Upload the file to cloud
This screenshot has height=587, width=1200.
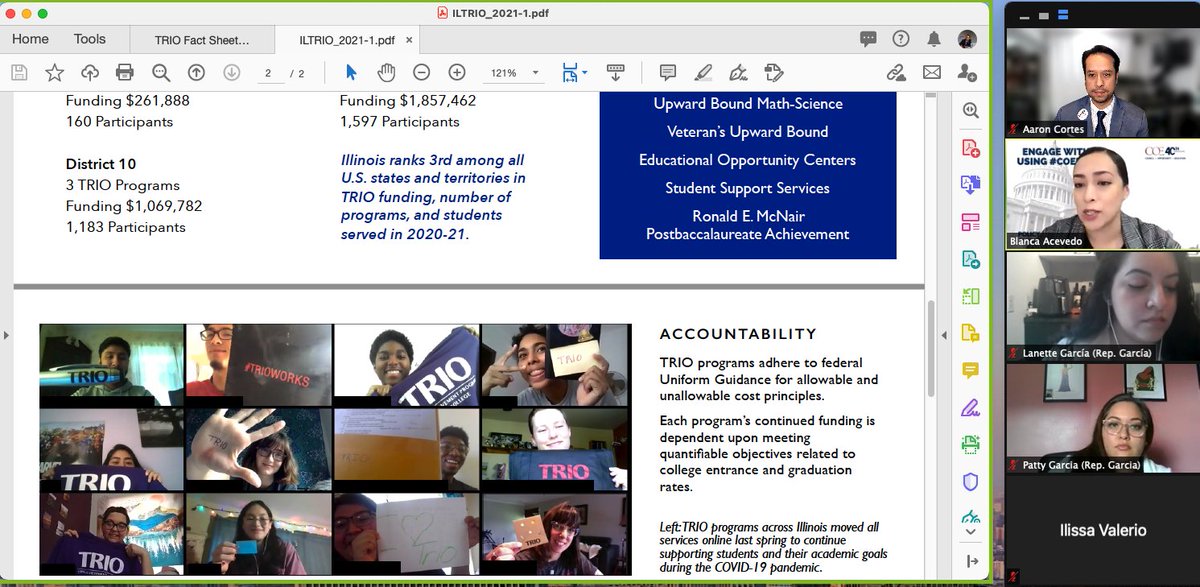point(90,72)
